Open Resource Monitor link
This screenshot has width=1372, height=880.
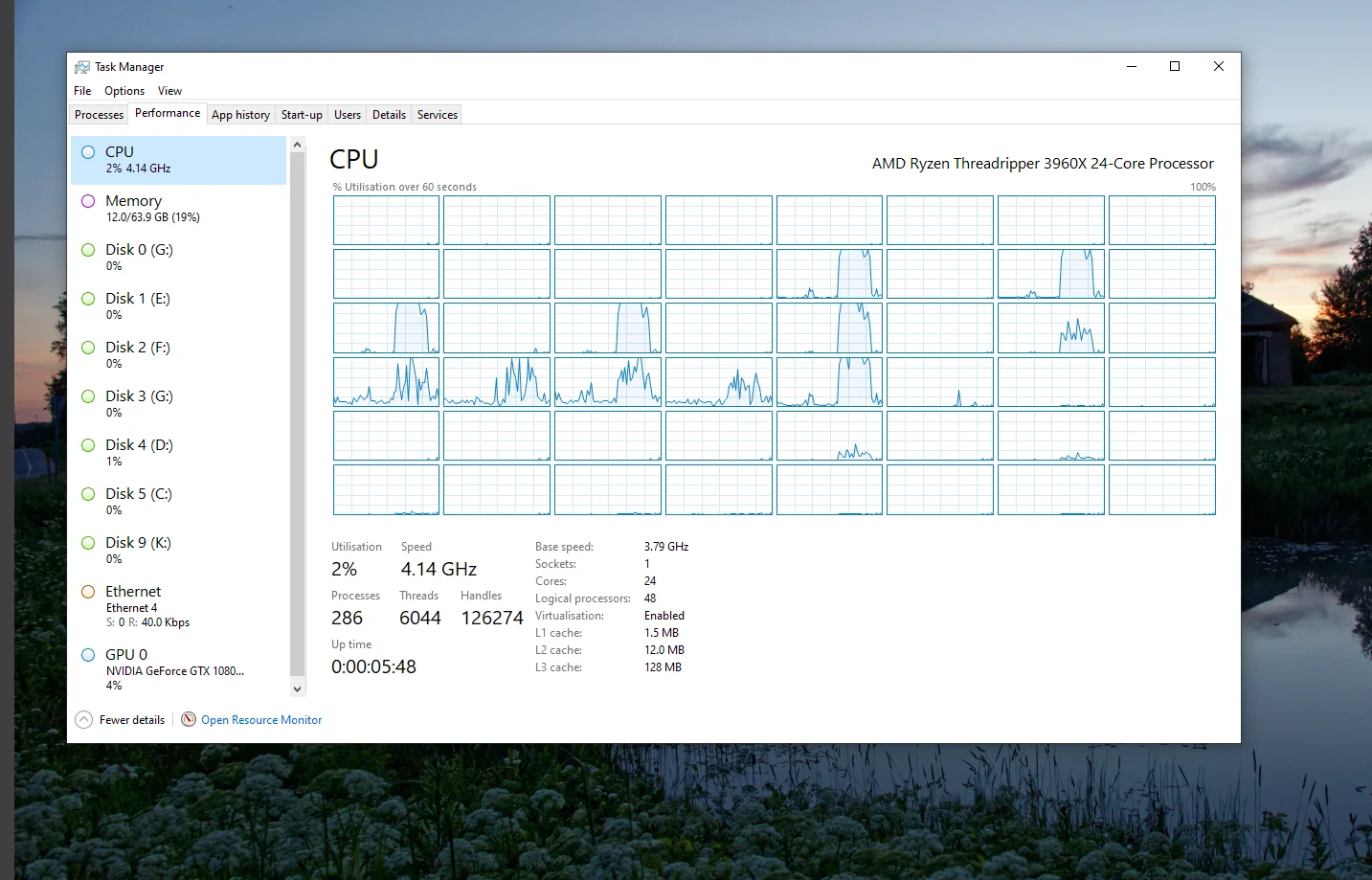click(261, 720)
